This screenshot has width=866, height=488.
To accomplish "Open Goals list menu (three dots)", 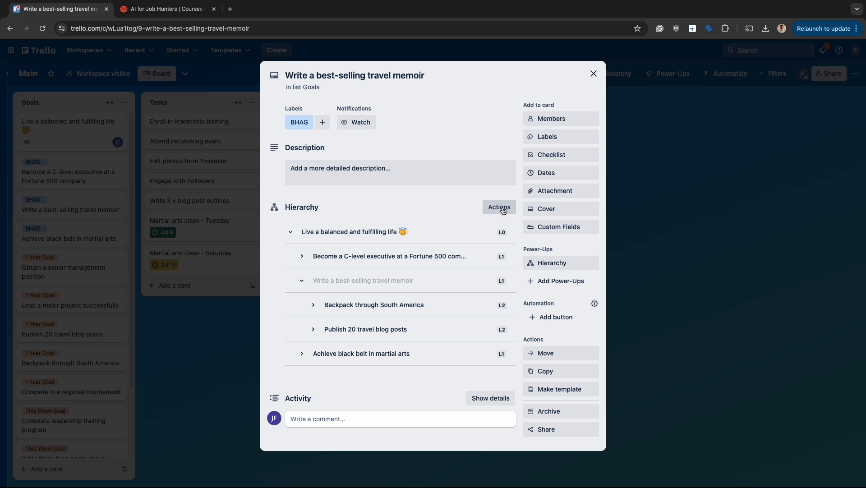I will [124, 102].
